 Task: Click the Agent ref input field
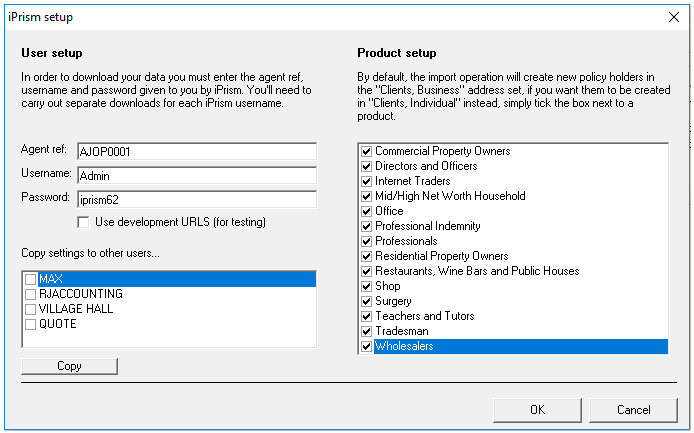coord(194,151)
